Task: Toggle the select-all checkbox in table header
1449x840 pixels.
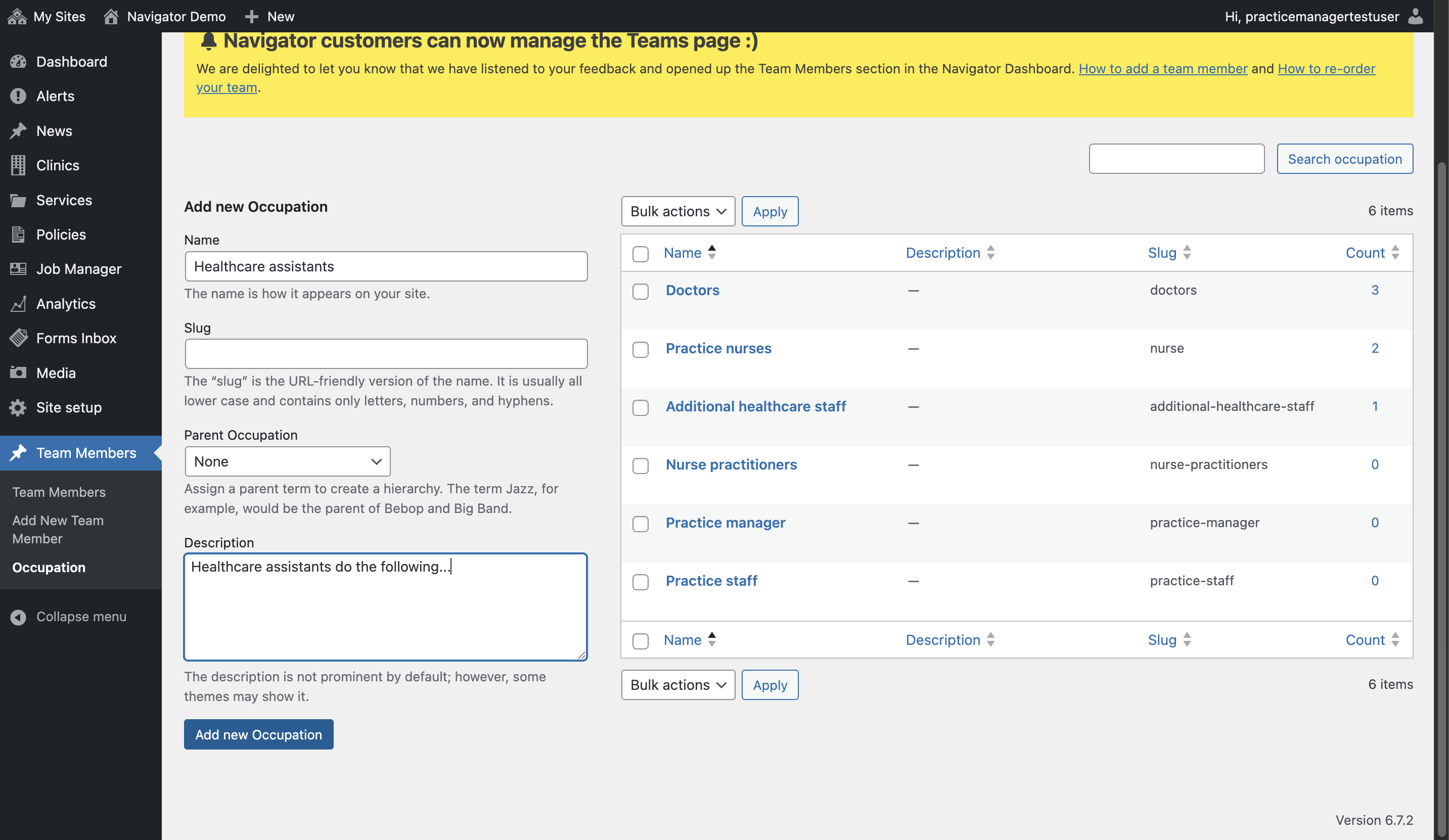Action: (640, 254)
